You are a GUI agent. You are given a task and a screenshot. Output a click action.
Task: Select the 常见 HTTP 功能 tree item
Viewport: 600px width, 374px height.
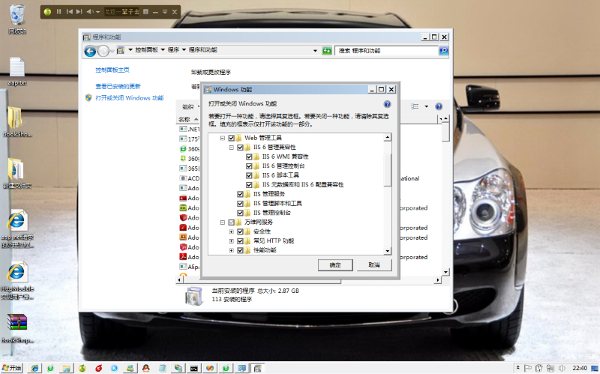coord(274,241)
